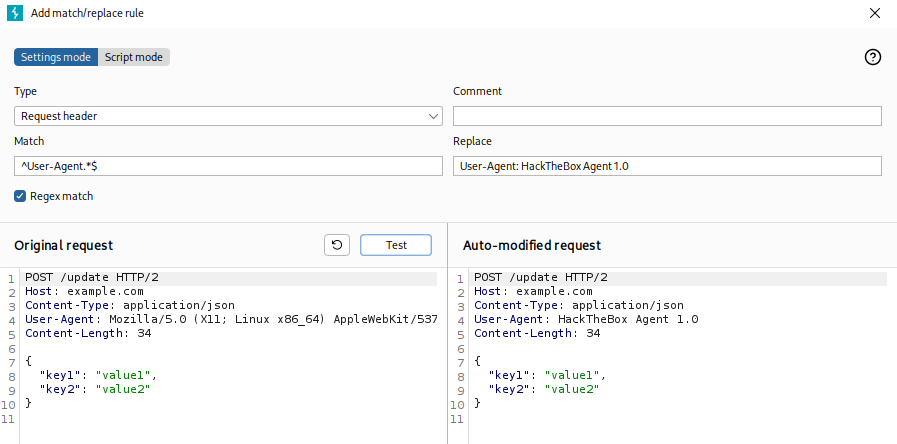Click the Replace field with HackTheBox Agent
Viewport: 897px width, 444px height.
pyautogui.click(x=667, y=166)
